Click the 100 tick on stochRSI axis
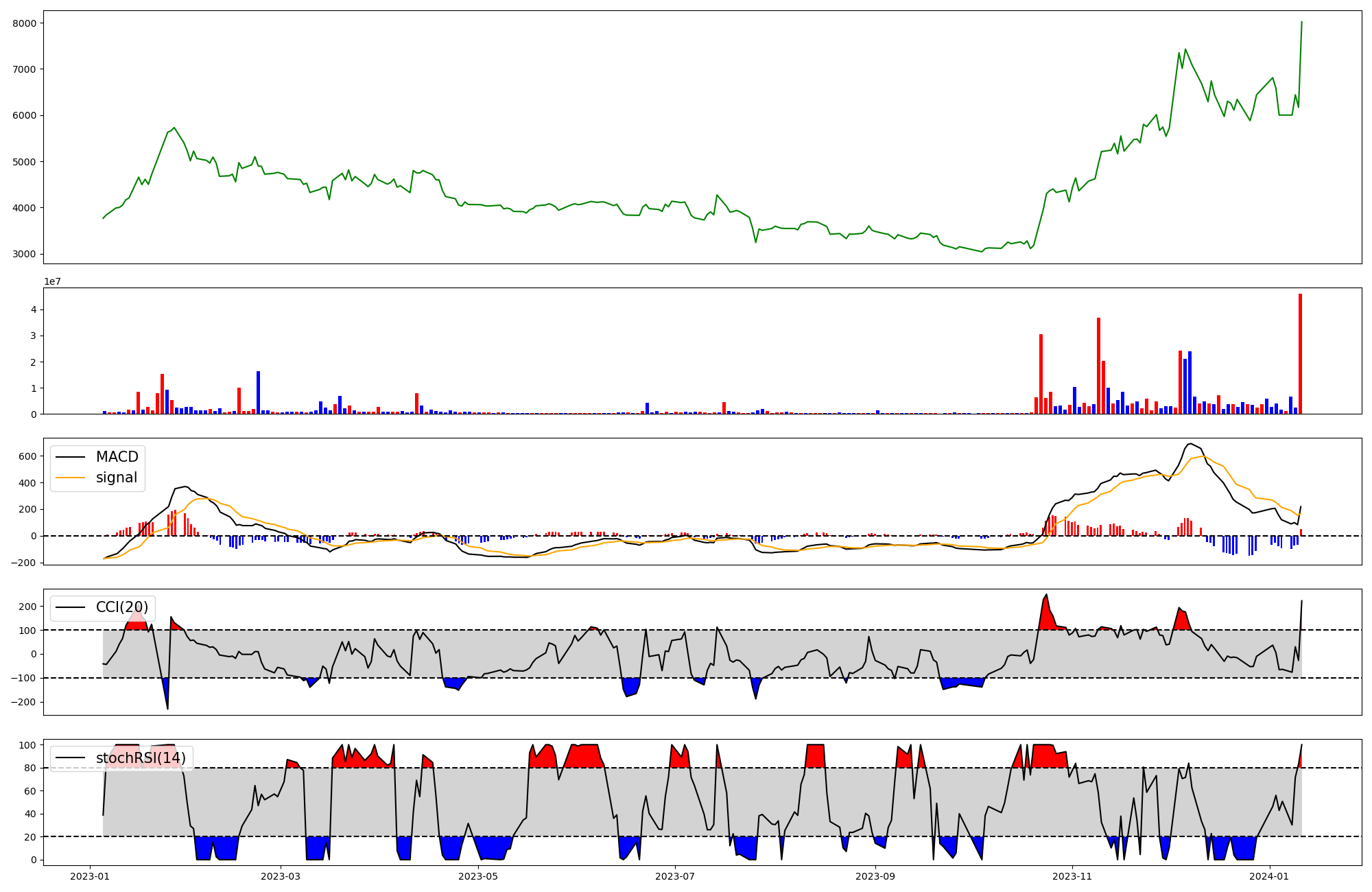 coord(28,745)
